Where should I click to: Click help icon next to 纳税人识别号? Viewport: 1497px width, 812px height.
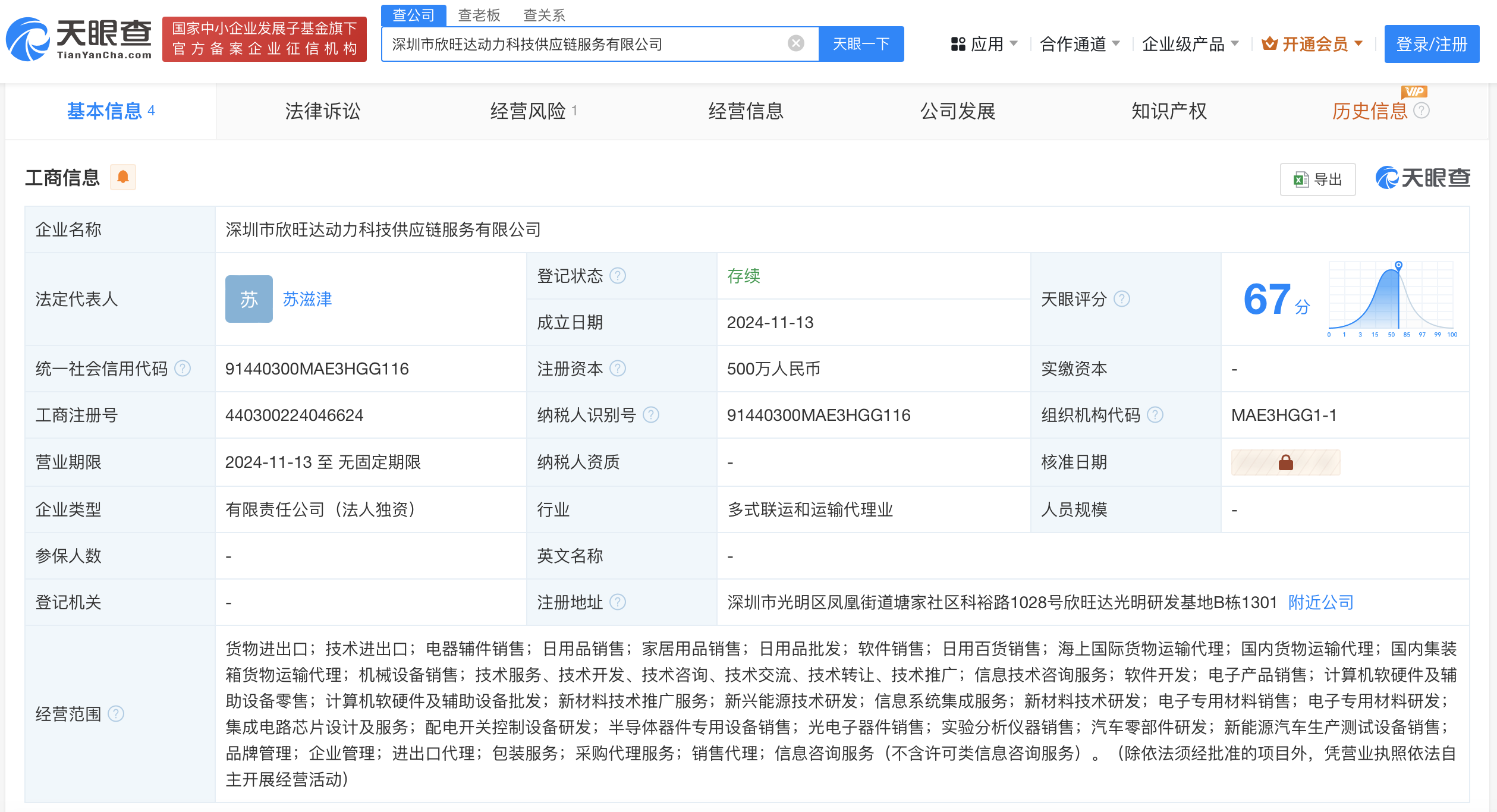pyautogui.click(x=651, y=415)
